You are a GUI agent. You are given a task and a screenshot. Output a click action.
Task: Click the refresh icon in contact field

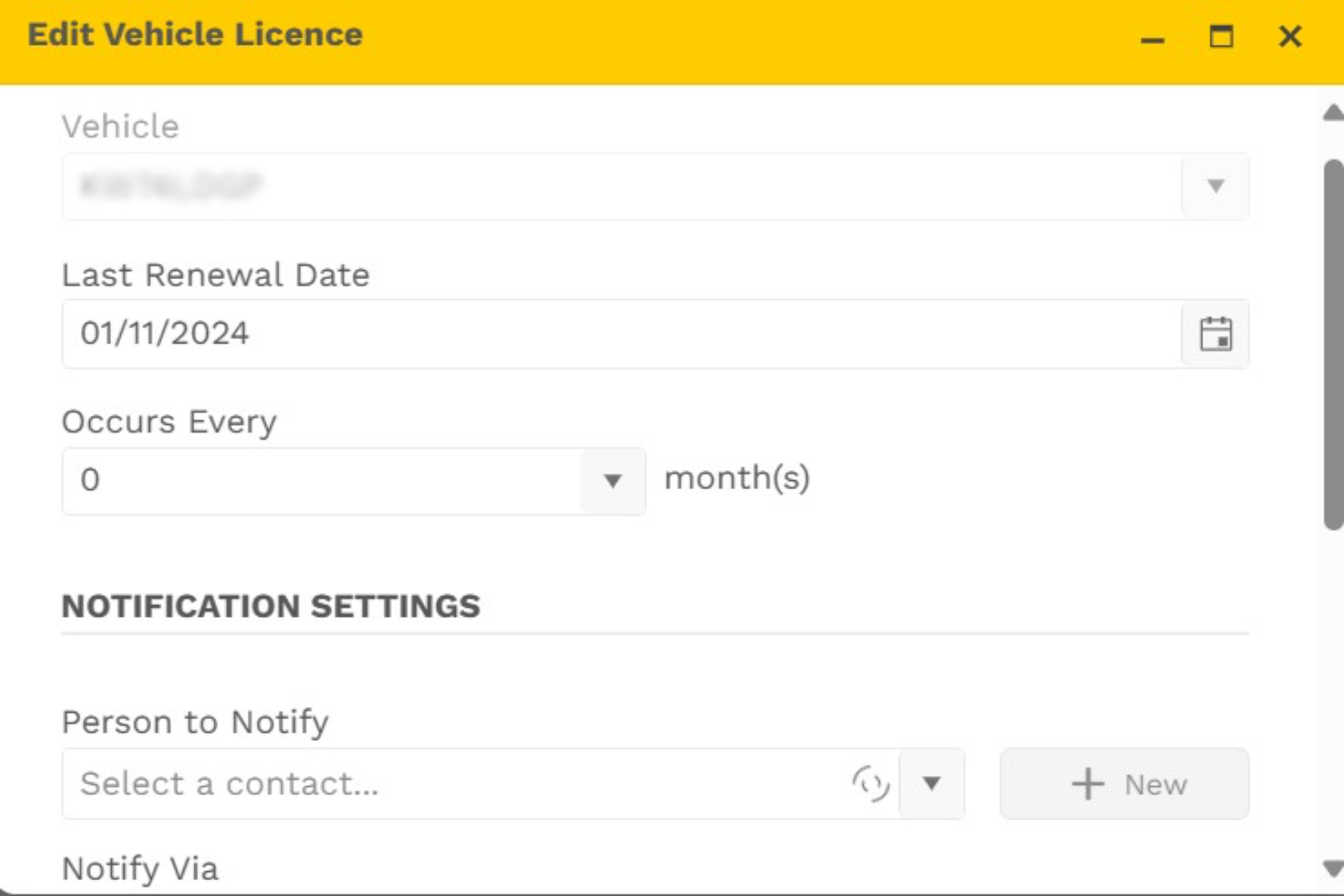coord(870,783)
